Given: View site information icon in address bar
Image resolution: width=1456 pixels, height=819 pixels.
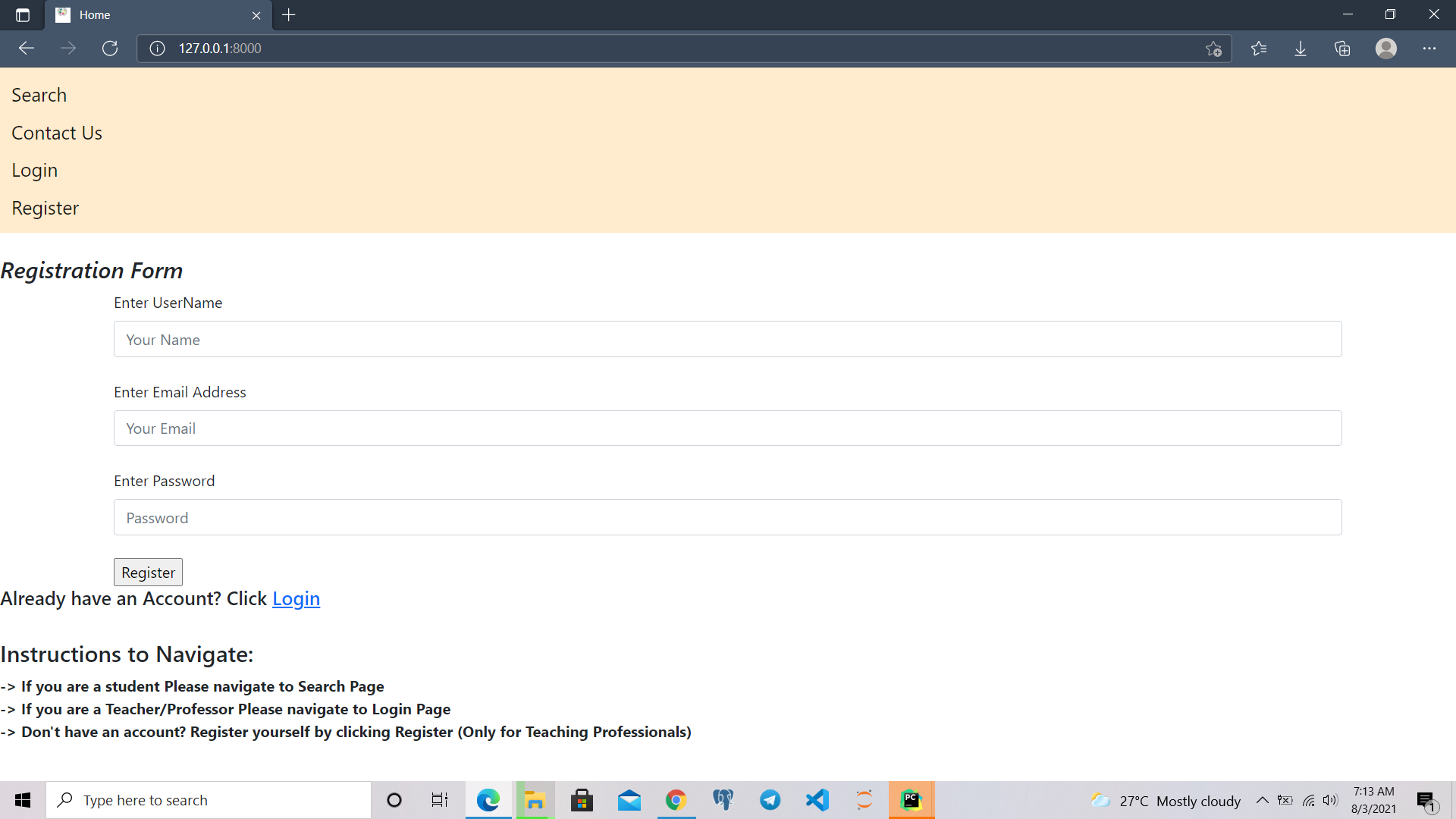Looking at the screenshot, I should pyautogui.click(x=157, y=49).
